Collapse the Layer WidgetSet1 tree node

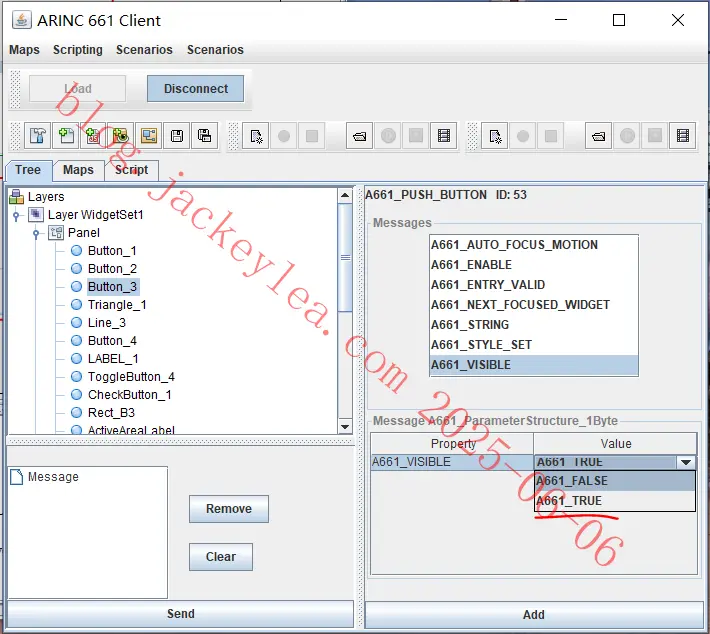coord(16,215)
